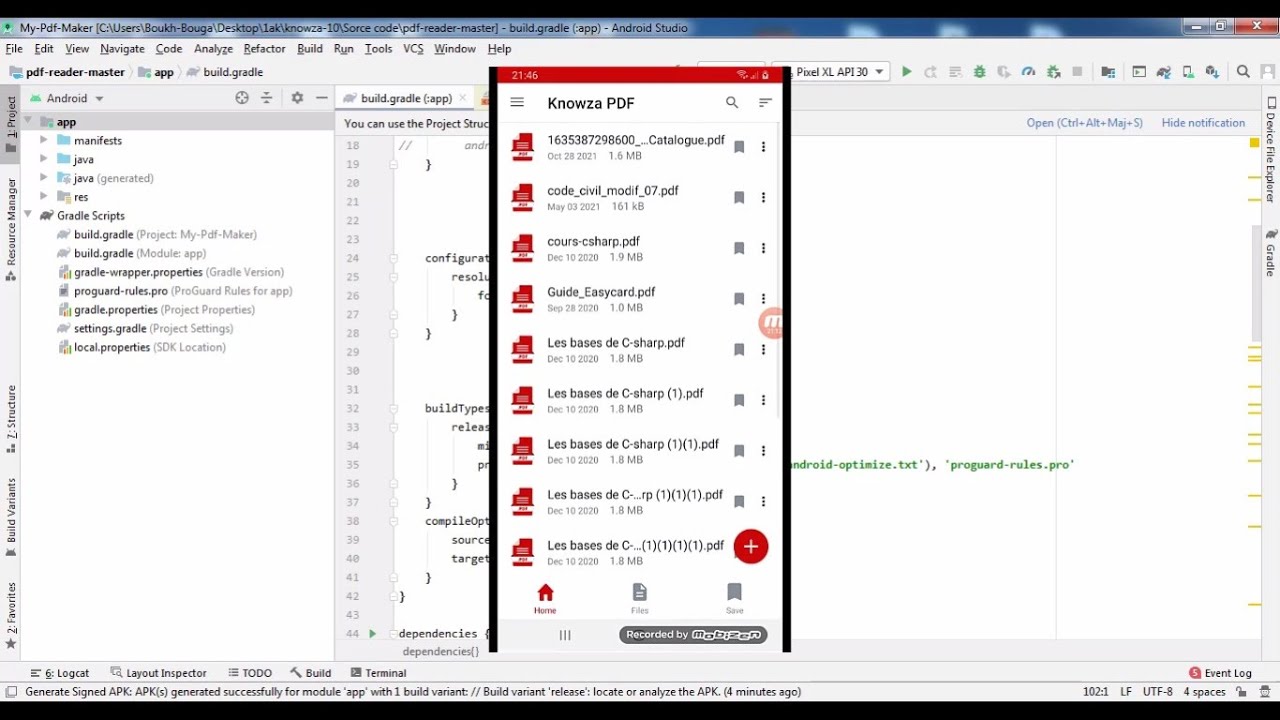Open more options for 1635387298600 Catalogue pdf
Viewport: 1280px width, 720px height.
763,147
